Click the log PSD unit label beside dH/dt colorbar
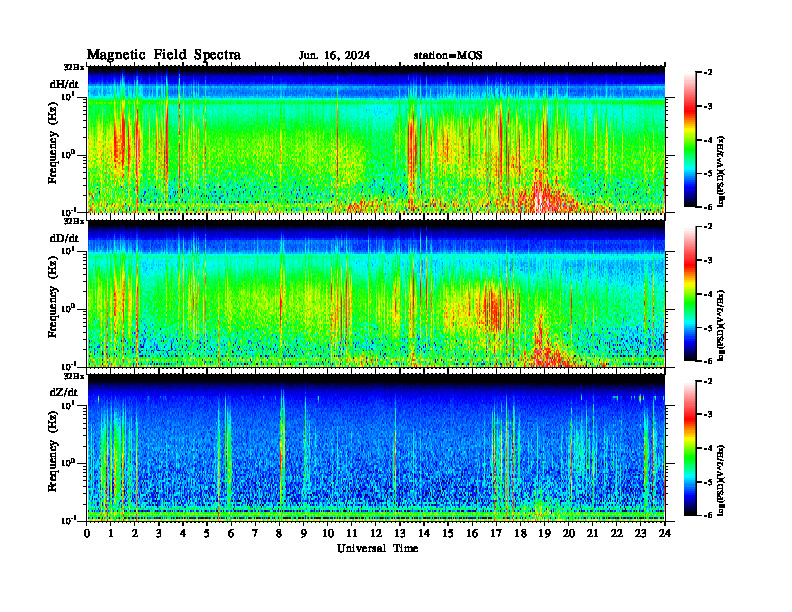Image resolution: width=792 pixels, height=612 pixels. [722, 171]
